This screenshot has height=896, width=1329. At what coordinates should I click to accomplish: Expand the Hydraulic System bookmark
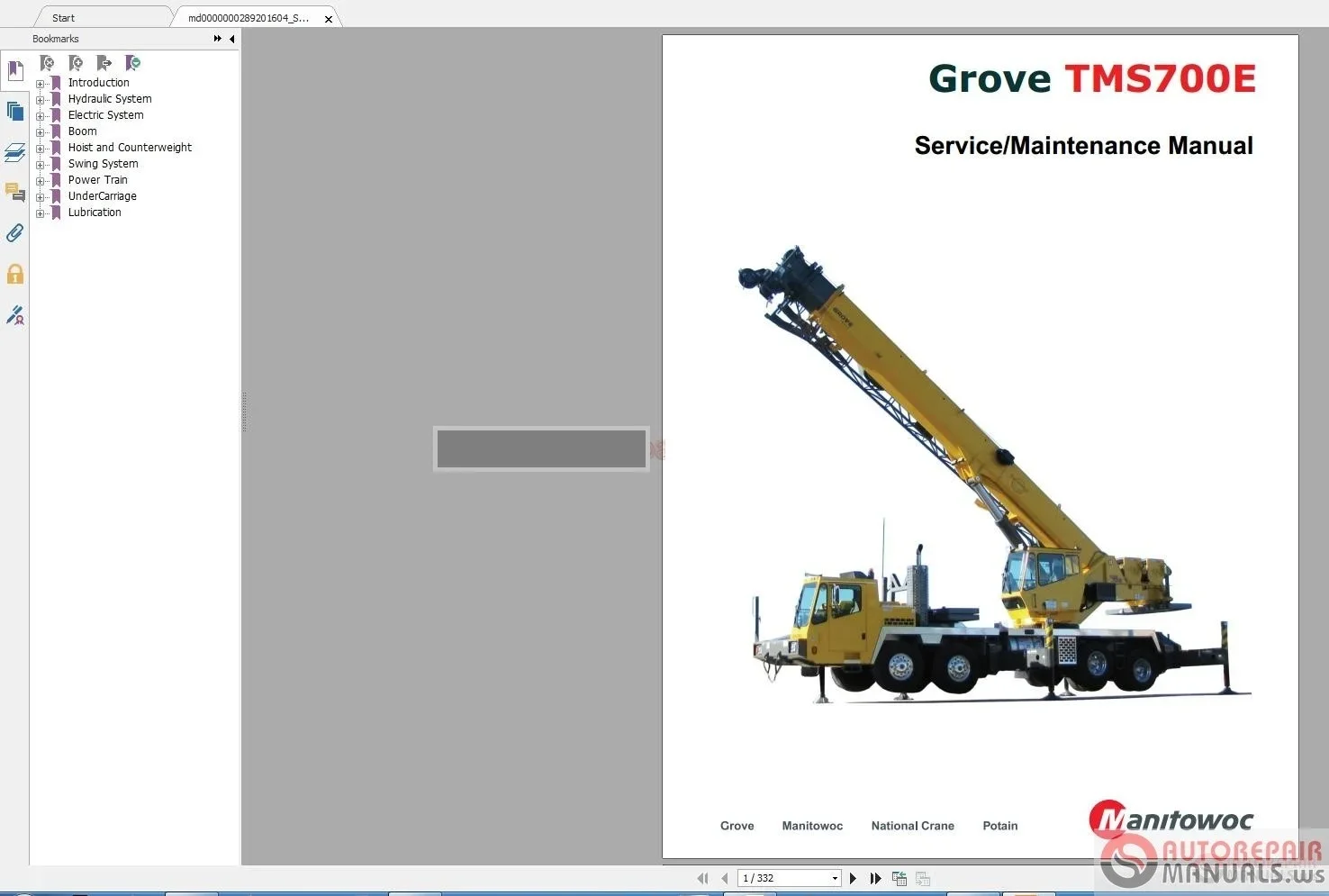pos(40,100)
